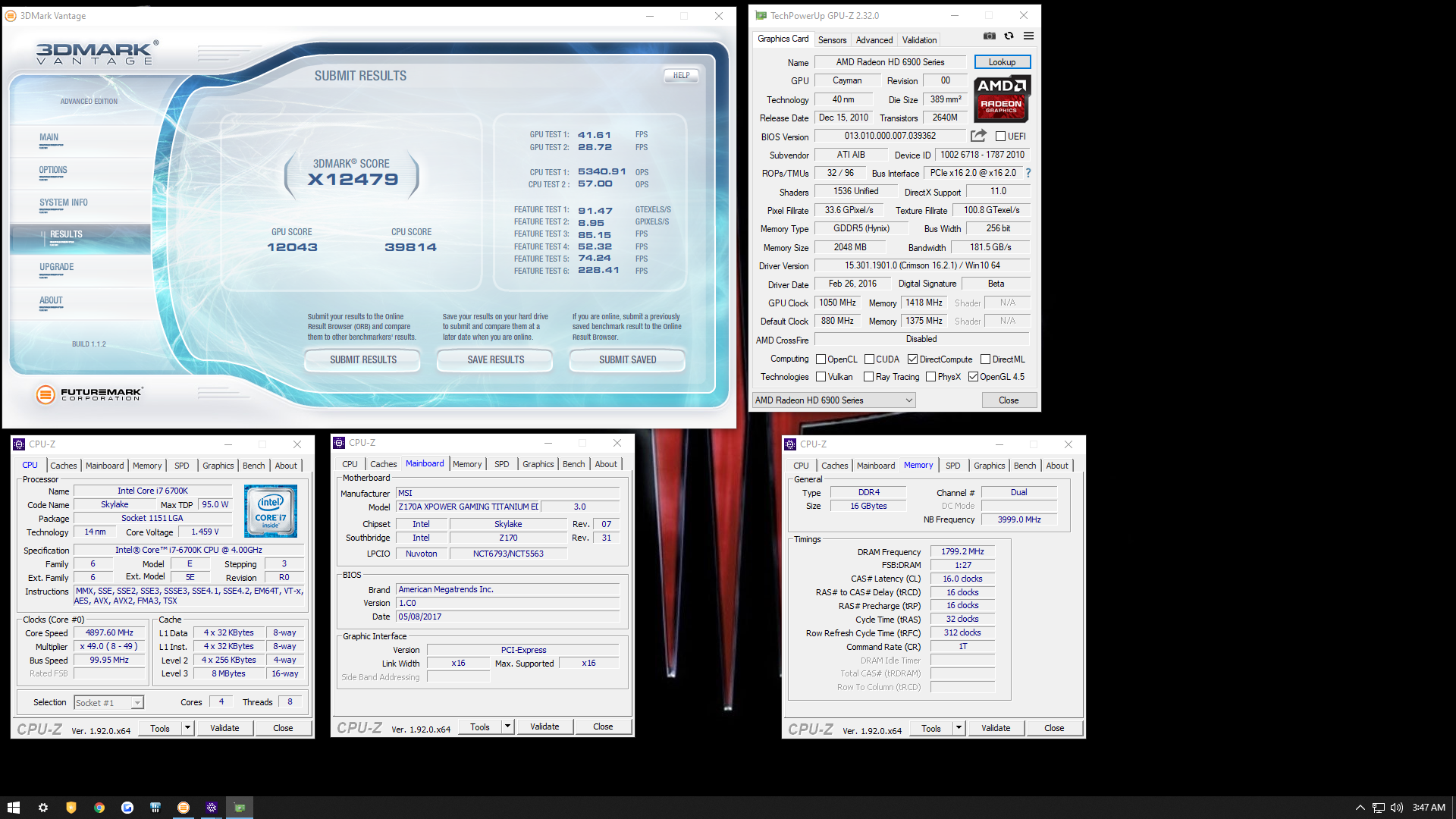Click the 3DMark Vantage logo
Screen dimensions: 1456x819
(97, 53)
